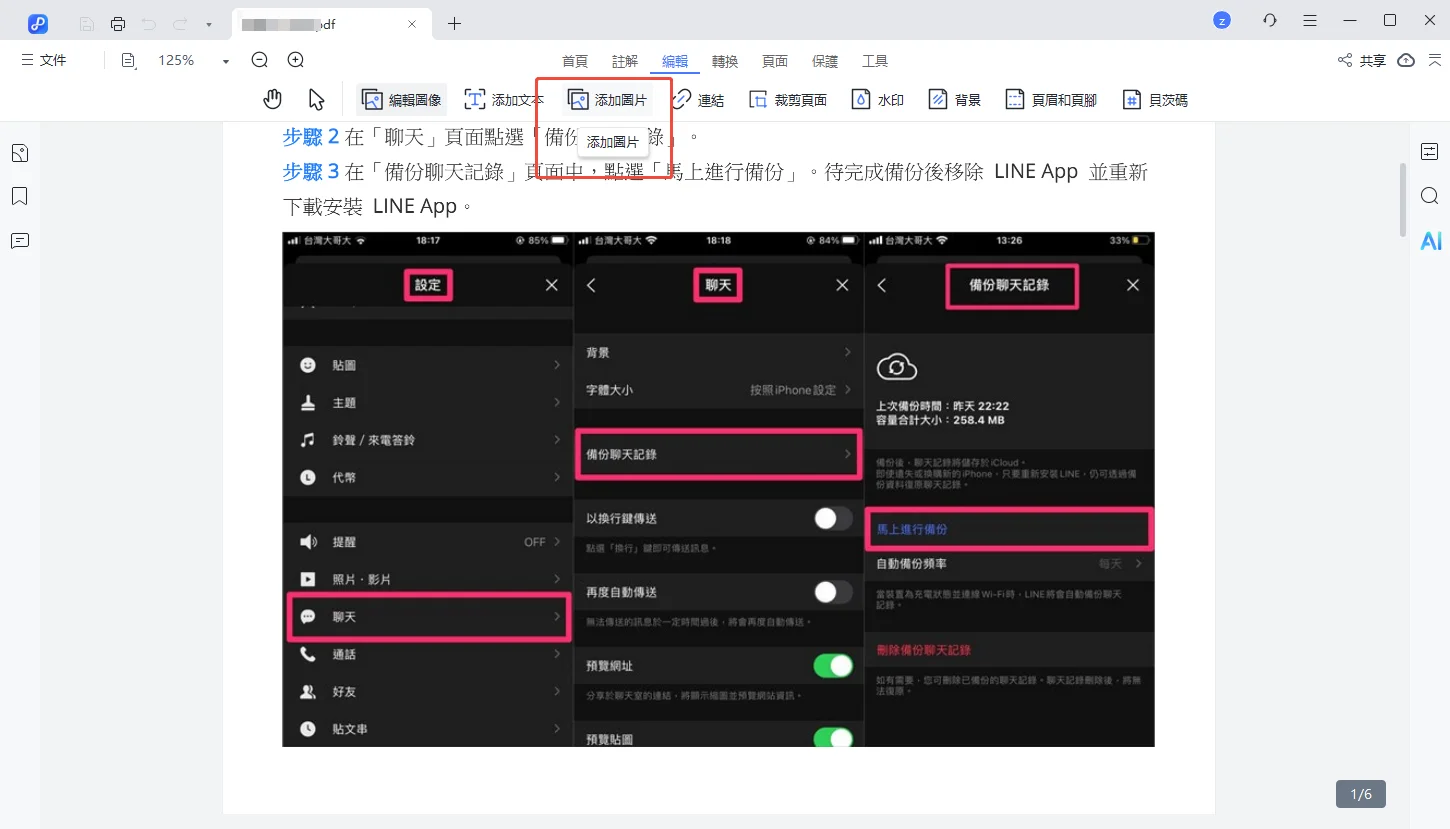Open the comments panel icon
The height and width of the screenshot is (829, 1450).
click(x=20, y=240)
